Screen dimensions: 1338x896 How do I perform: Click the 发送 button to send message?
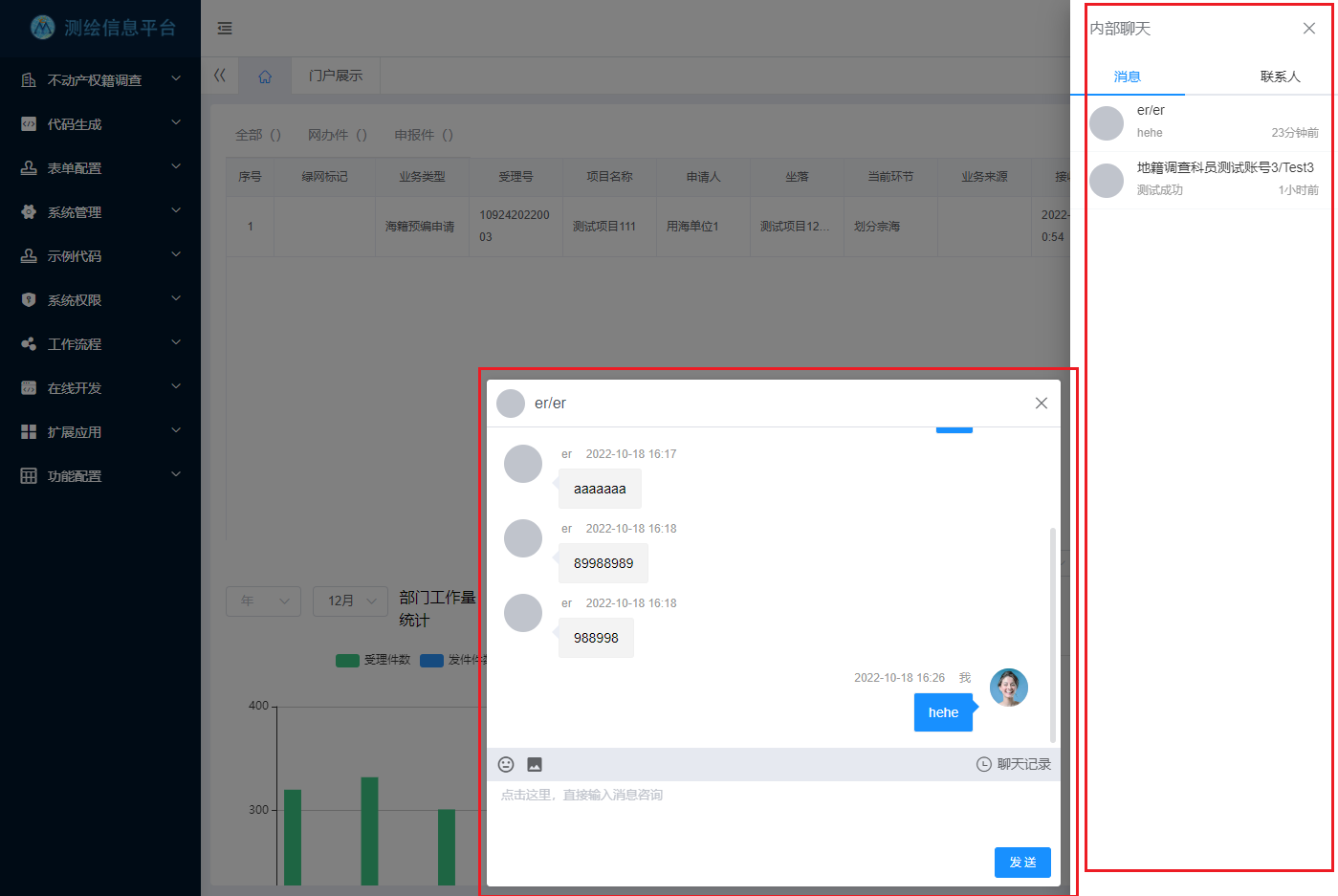click(x=1021, y=862)
